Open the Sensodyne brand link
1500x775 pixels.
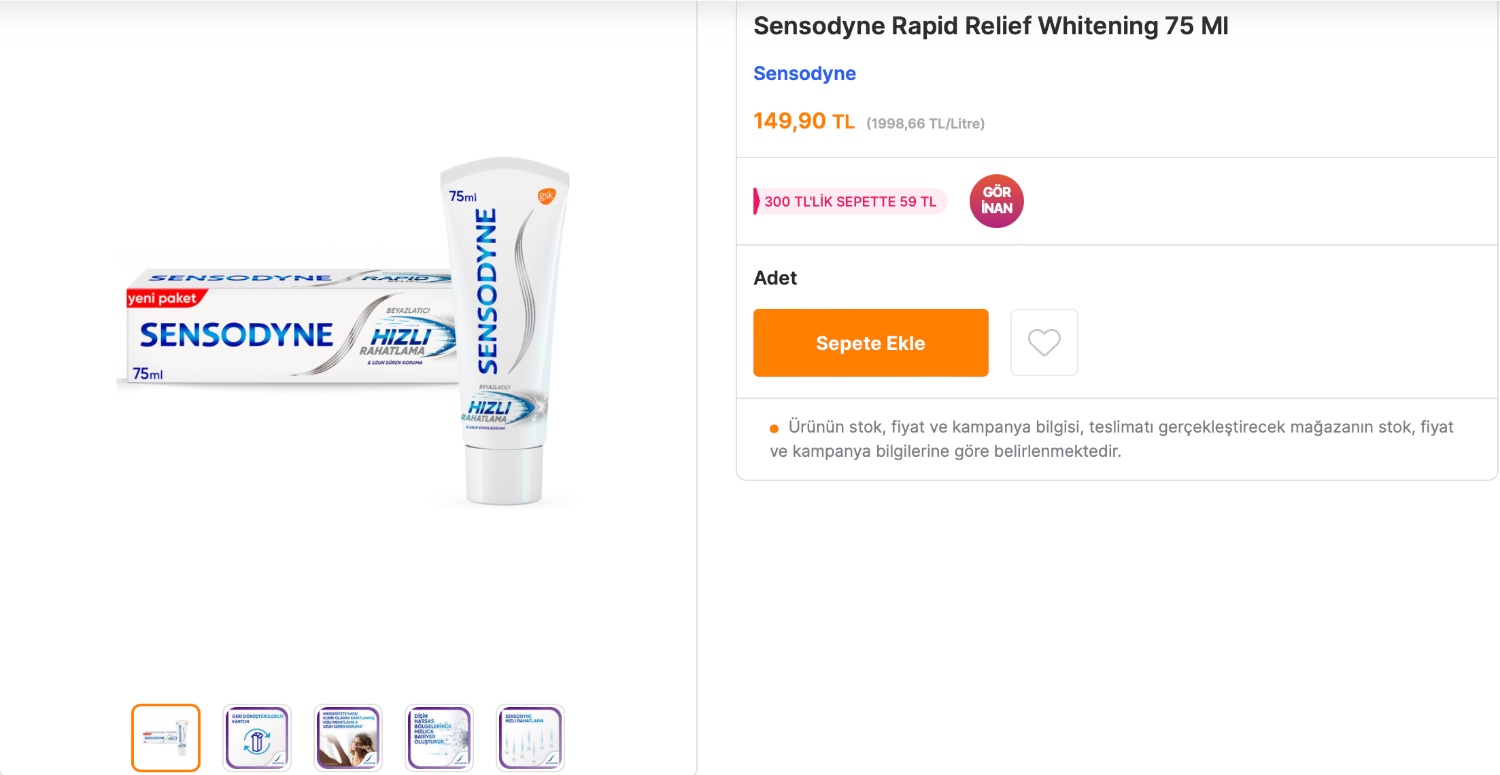click(804, 73)
